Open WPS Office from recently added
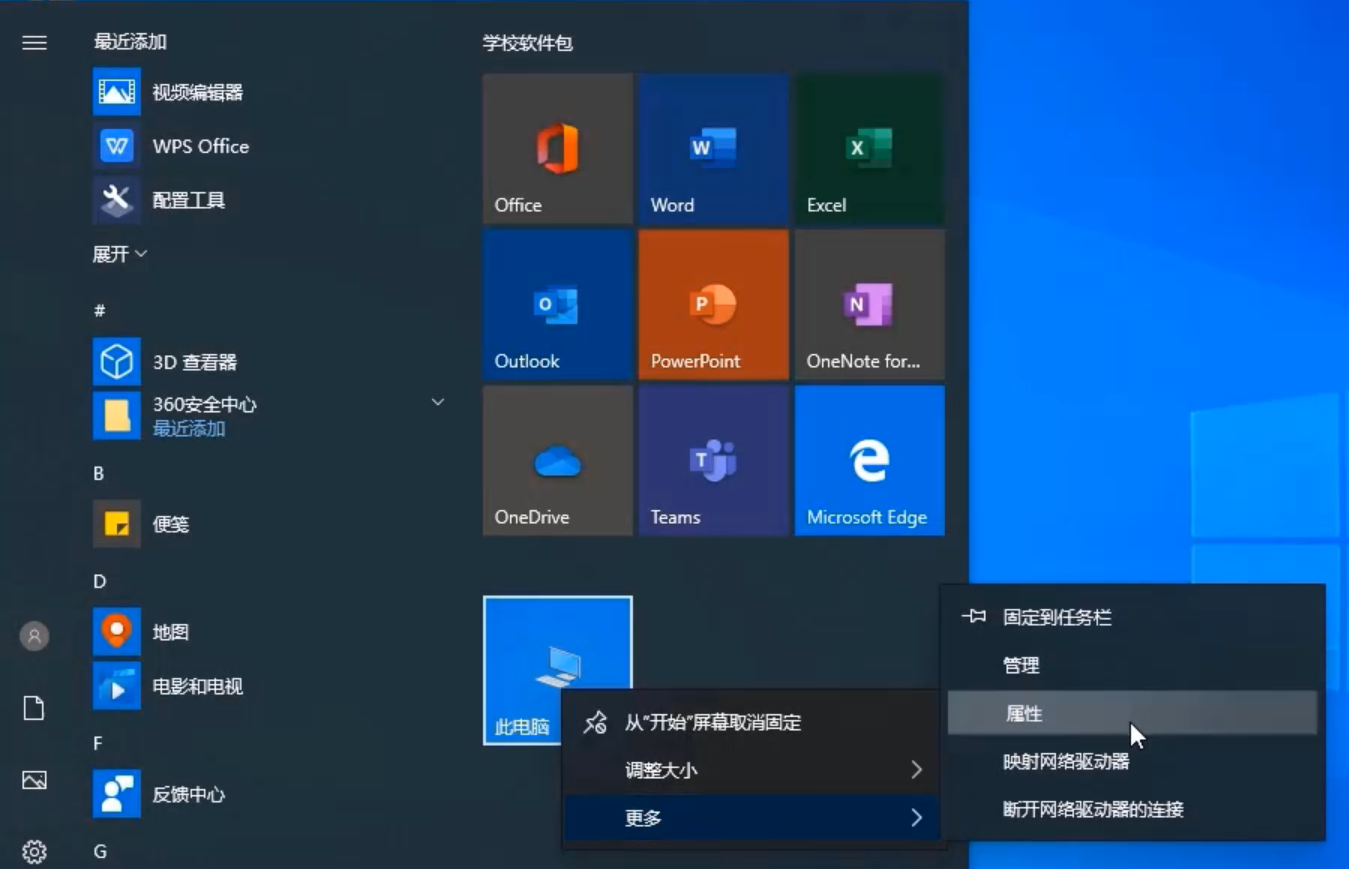 point(200,146)
